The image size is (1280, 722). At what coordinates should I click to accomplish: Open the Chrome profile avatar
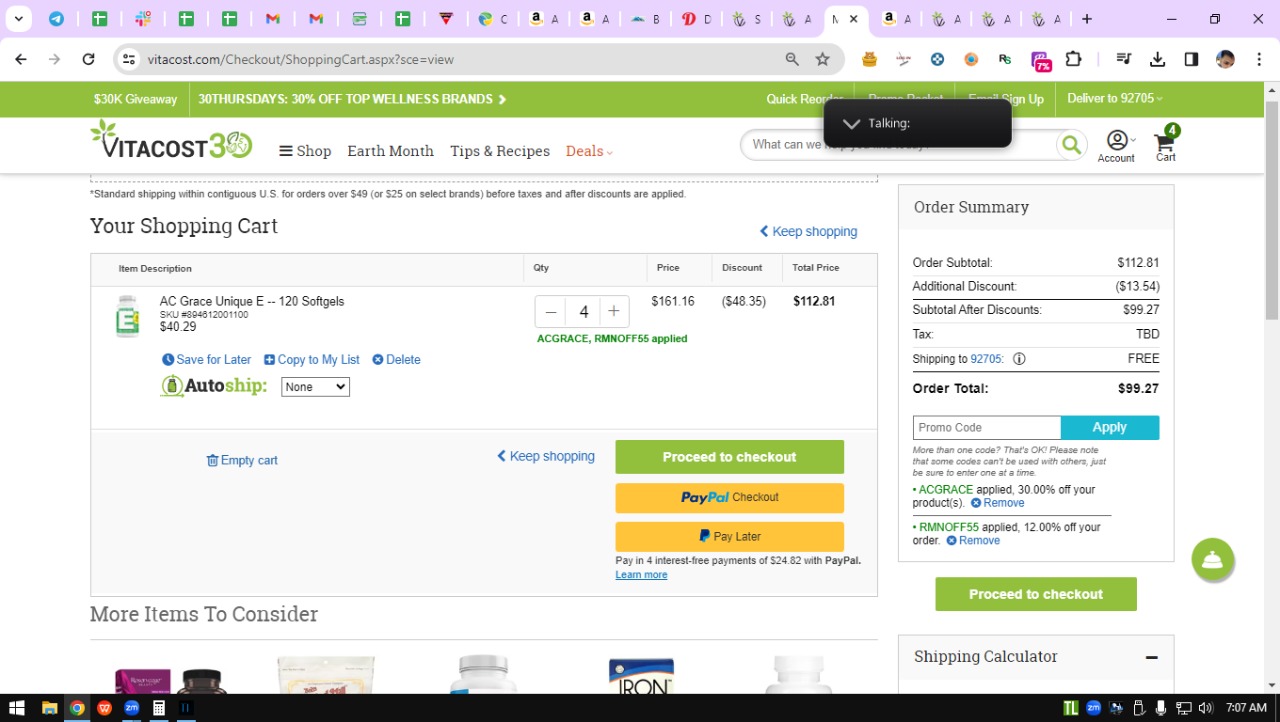[x=1225, y=59]
